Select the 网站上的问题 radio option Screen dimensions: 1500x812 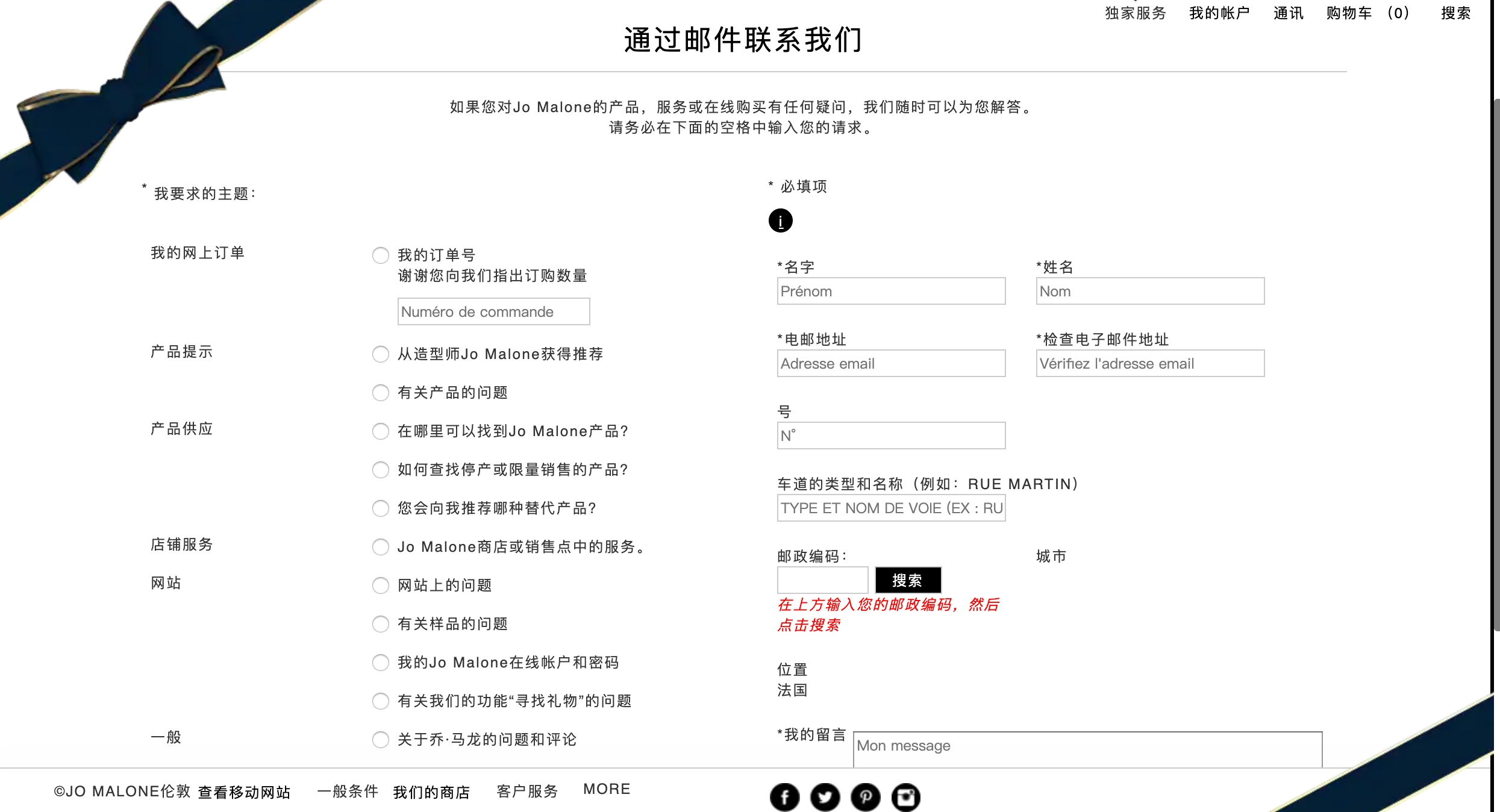pyautogui.click(x=380, y=585)
